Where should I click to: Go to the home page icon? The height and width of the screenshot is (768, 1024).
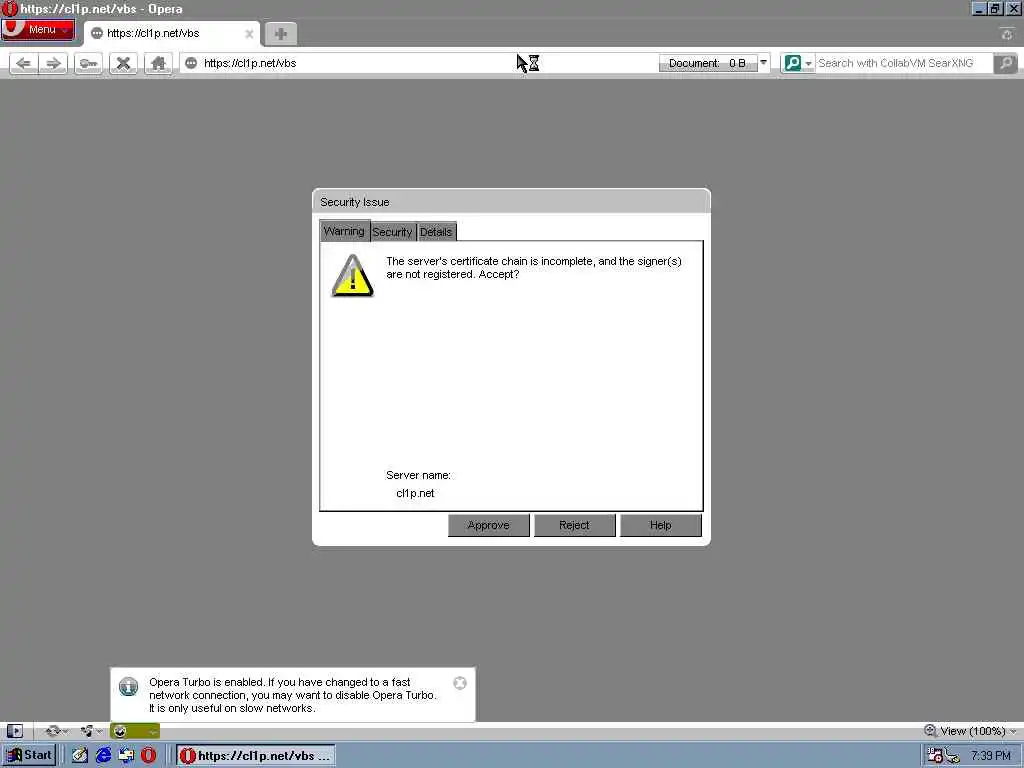click(x=158, y=63)
